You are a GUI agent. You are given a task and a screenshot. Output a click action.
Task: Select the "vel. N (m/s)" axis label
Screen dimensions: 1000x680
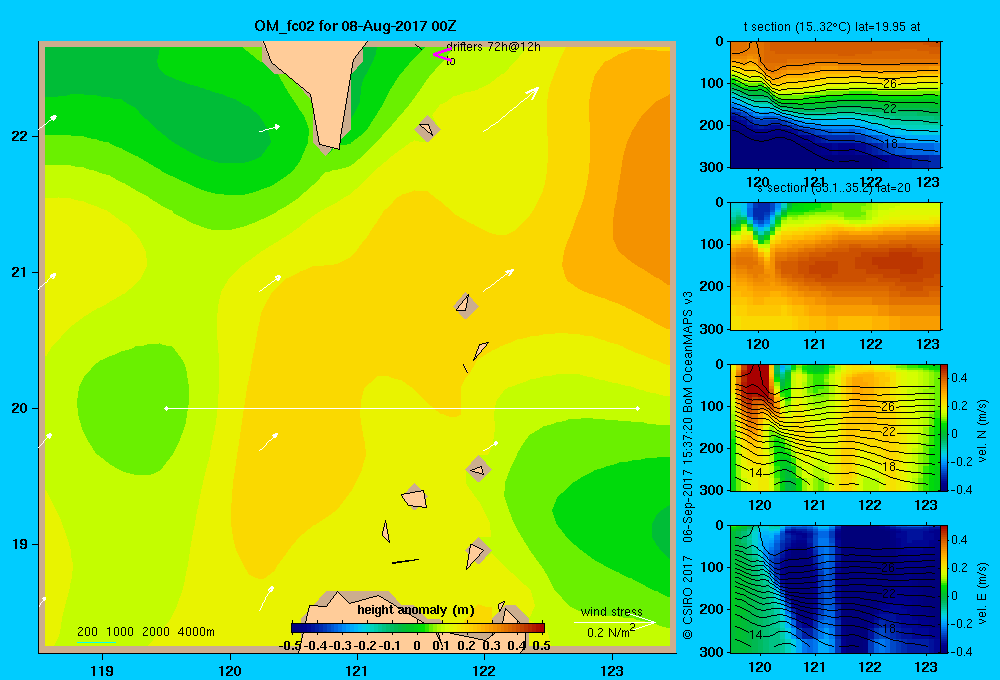(982, 431)
